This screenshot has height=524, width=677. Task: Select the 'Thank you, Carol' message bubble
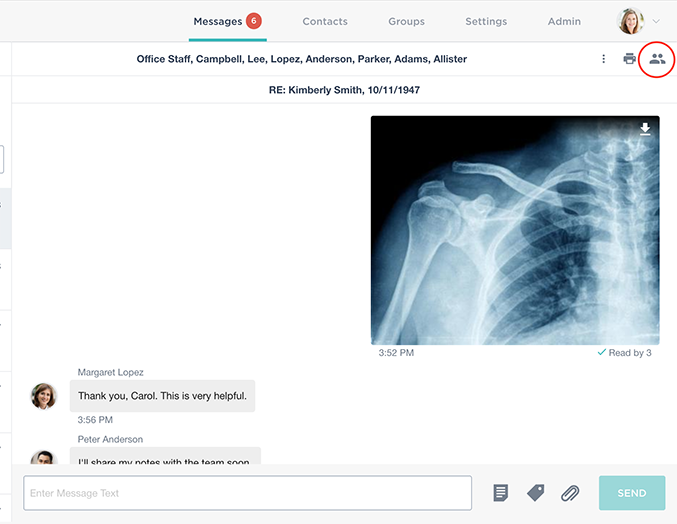point(162,396)
